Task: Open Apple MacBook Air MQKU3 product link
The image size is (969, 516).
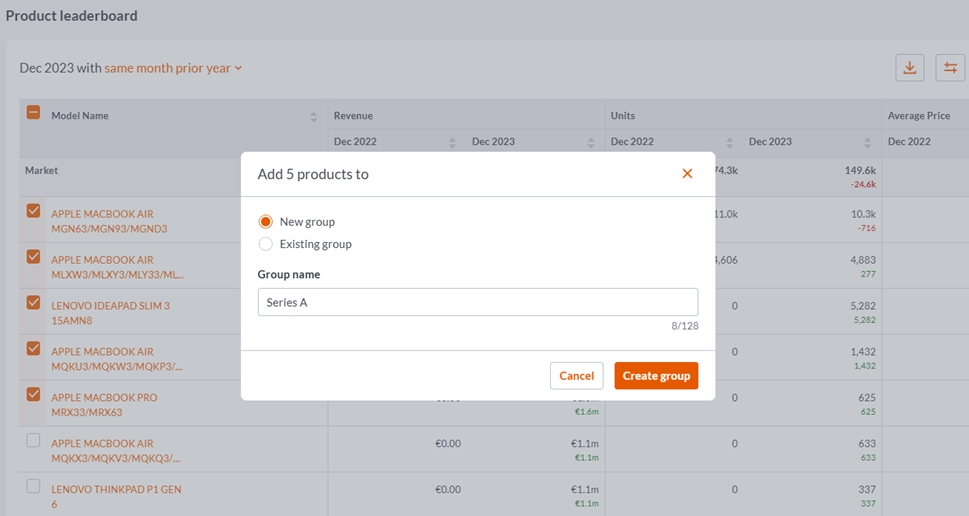Action: point(117,359)
